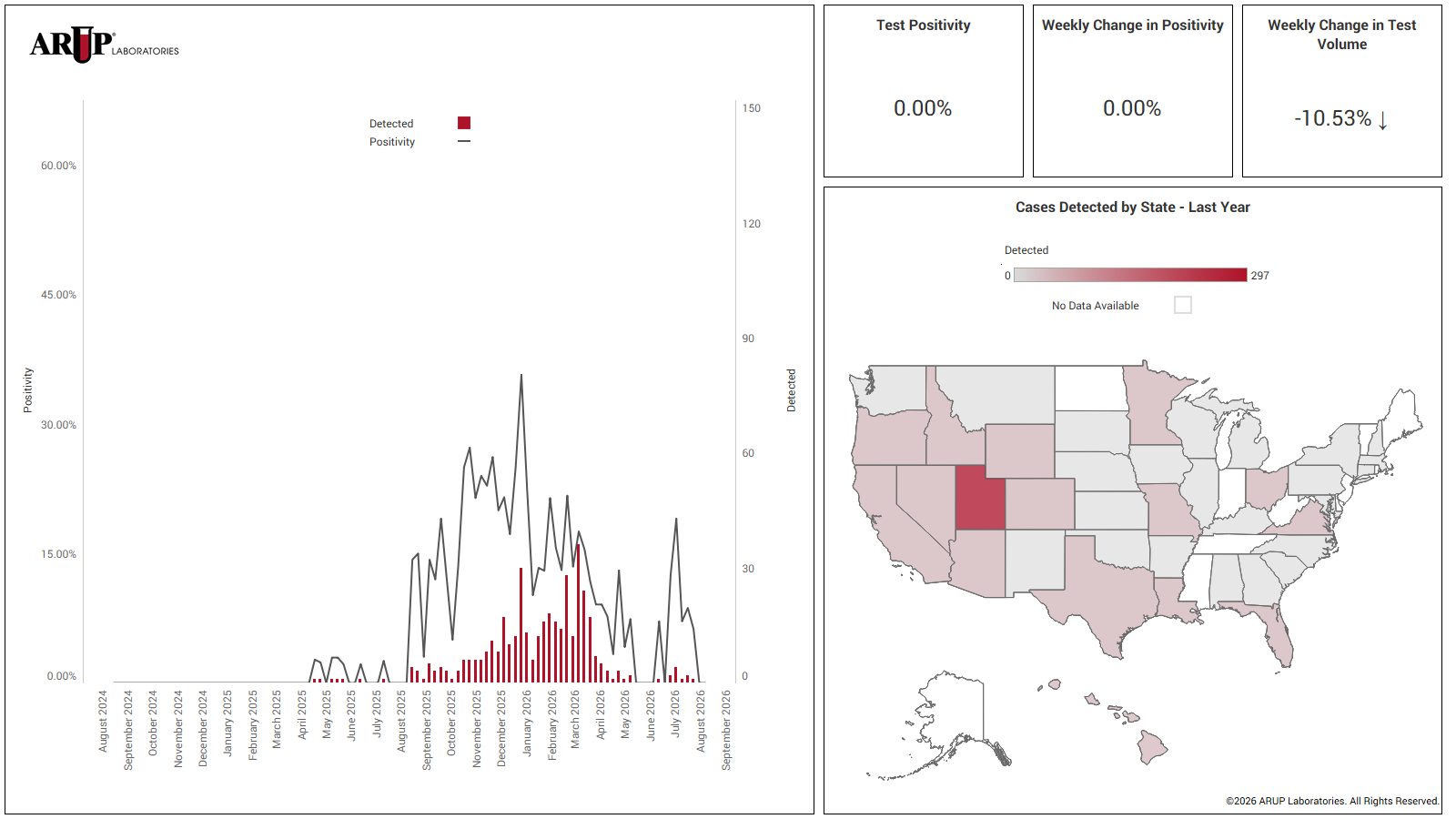This screenshot has width=1456, height=819.
Task: Click the "August 2024" x-axis label
Action: pos(103,721)
